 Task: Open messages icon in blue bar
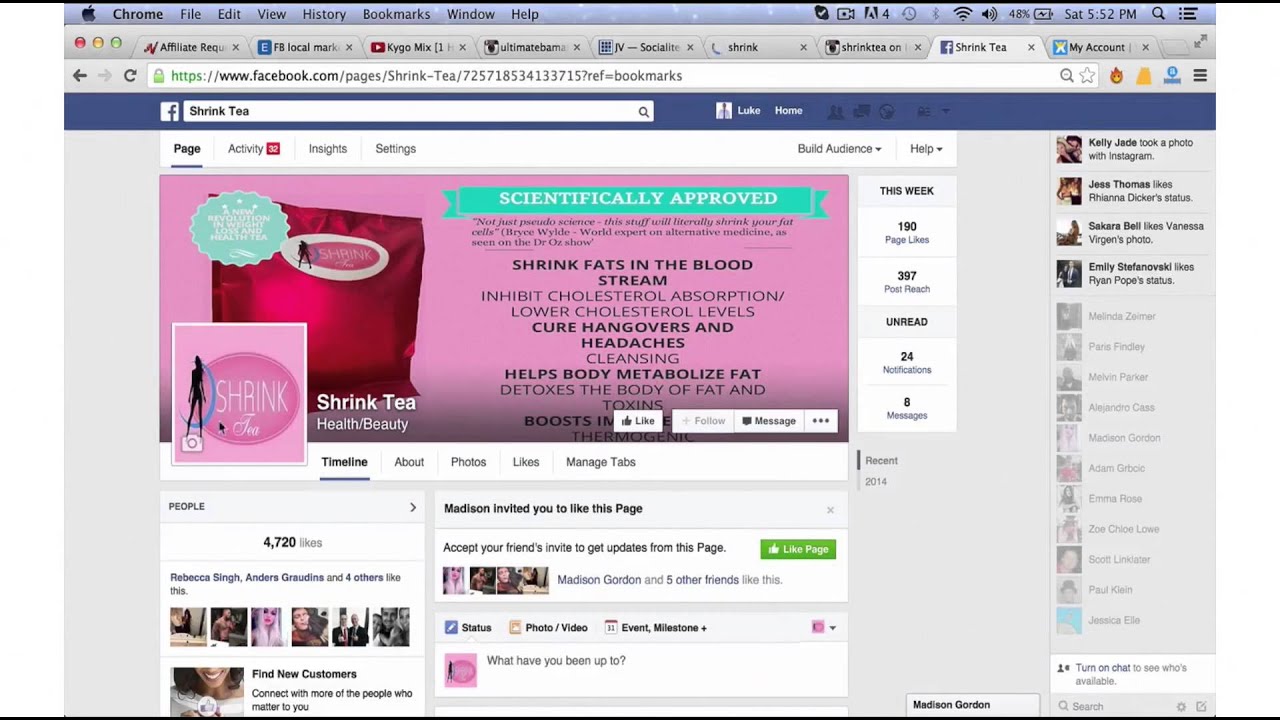click(861, 111)
